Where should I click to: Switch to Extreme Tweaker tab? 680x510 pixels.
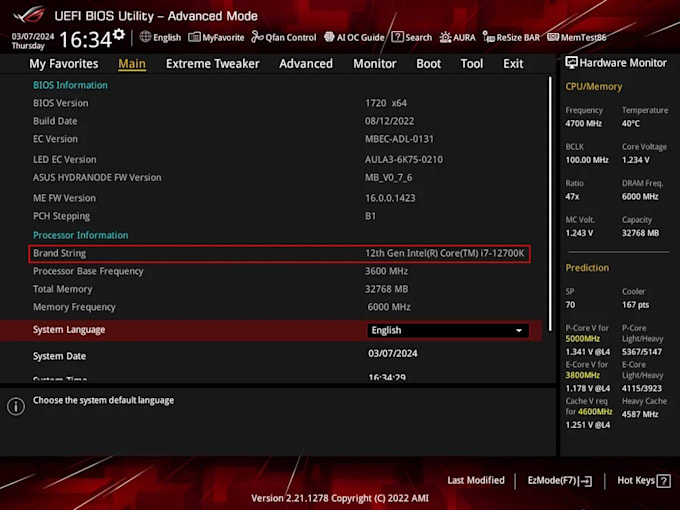click(x=212, y=64)
